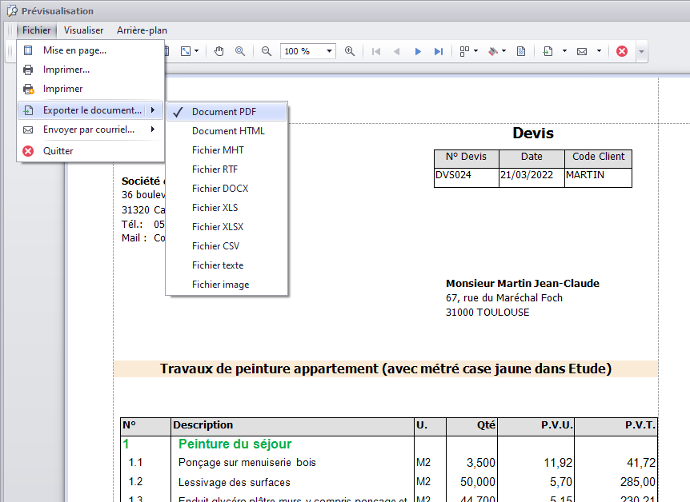Go to first page arrow
This screenshot has width=690, height=502.
point(376,51)
